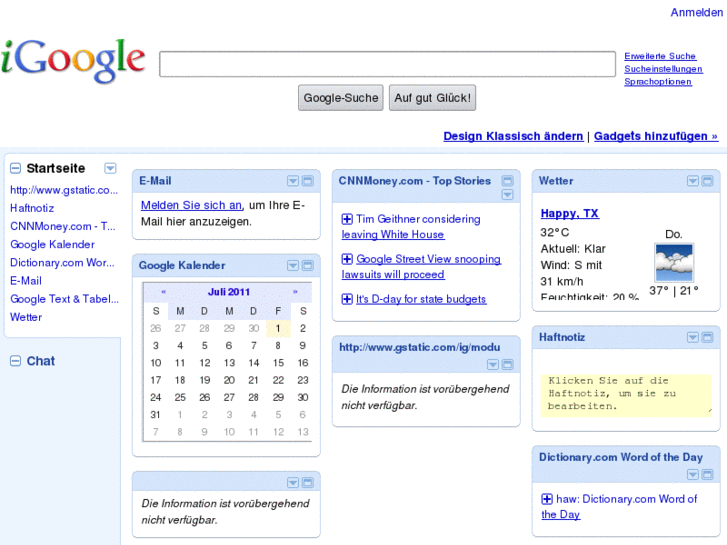This screenshot has width=727, height=545.
Task: Open the Startseite tab options dropdown
Action: point(110,168)
